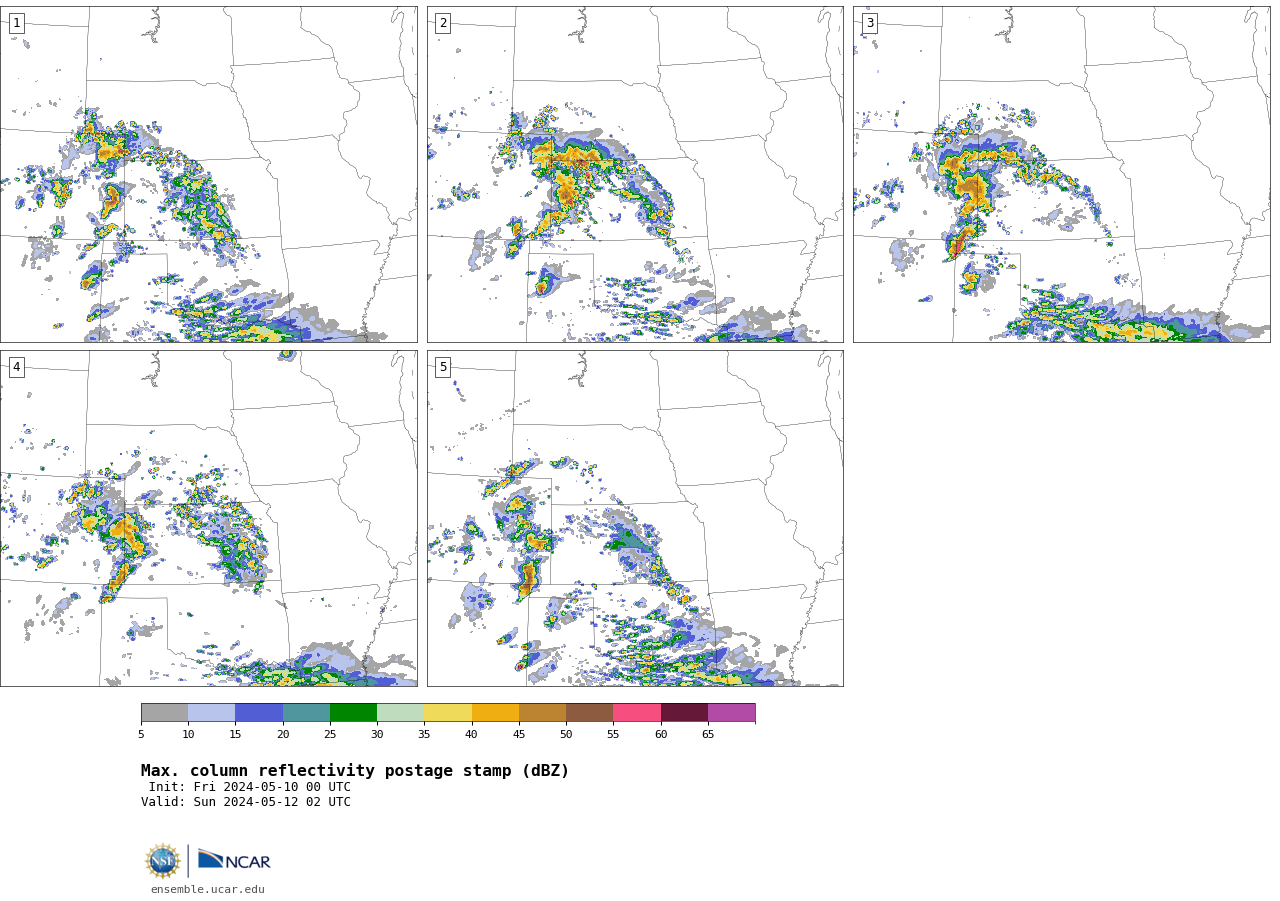Open ensemble member 3 reflectivity map

[1061, 174]
